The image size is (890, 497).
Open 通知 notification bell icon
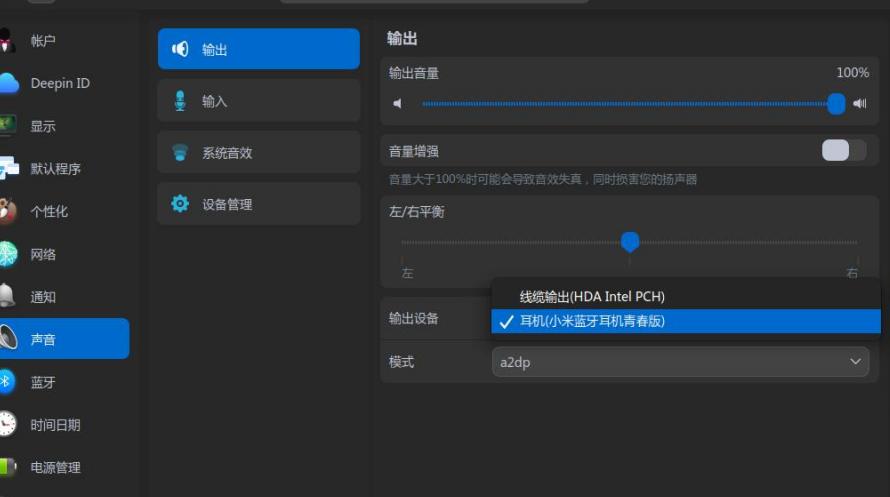pyautogui.click(x=7, y=296)
